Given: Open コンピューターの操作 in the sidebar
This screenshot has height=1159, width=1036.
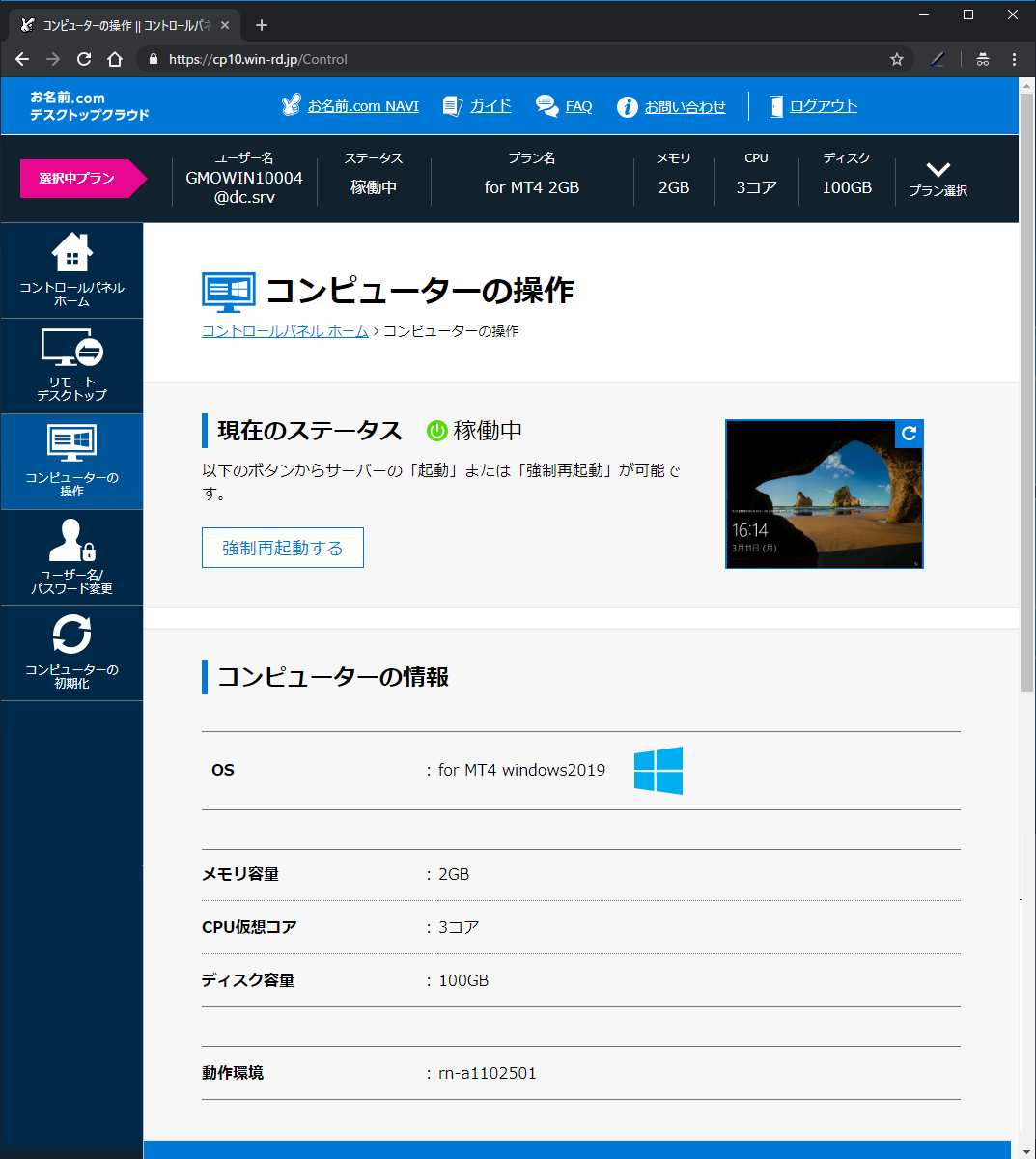Looking at the screenshot, I should 71,462.
